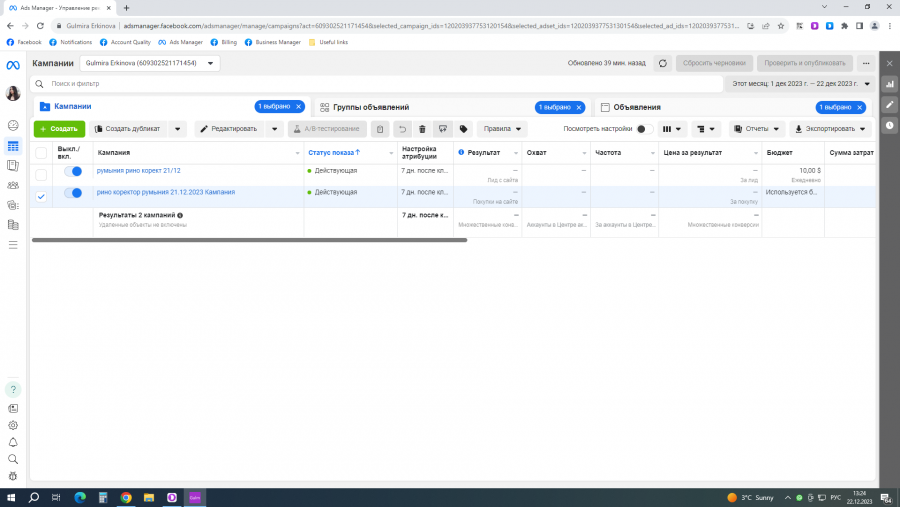900x507 pixels.
Task: Open File Explorer from the taskbar
Action: 149,498
